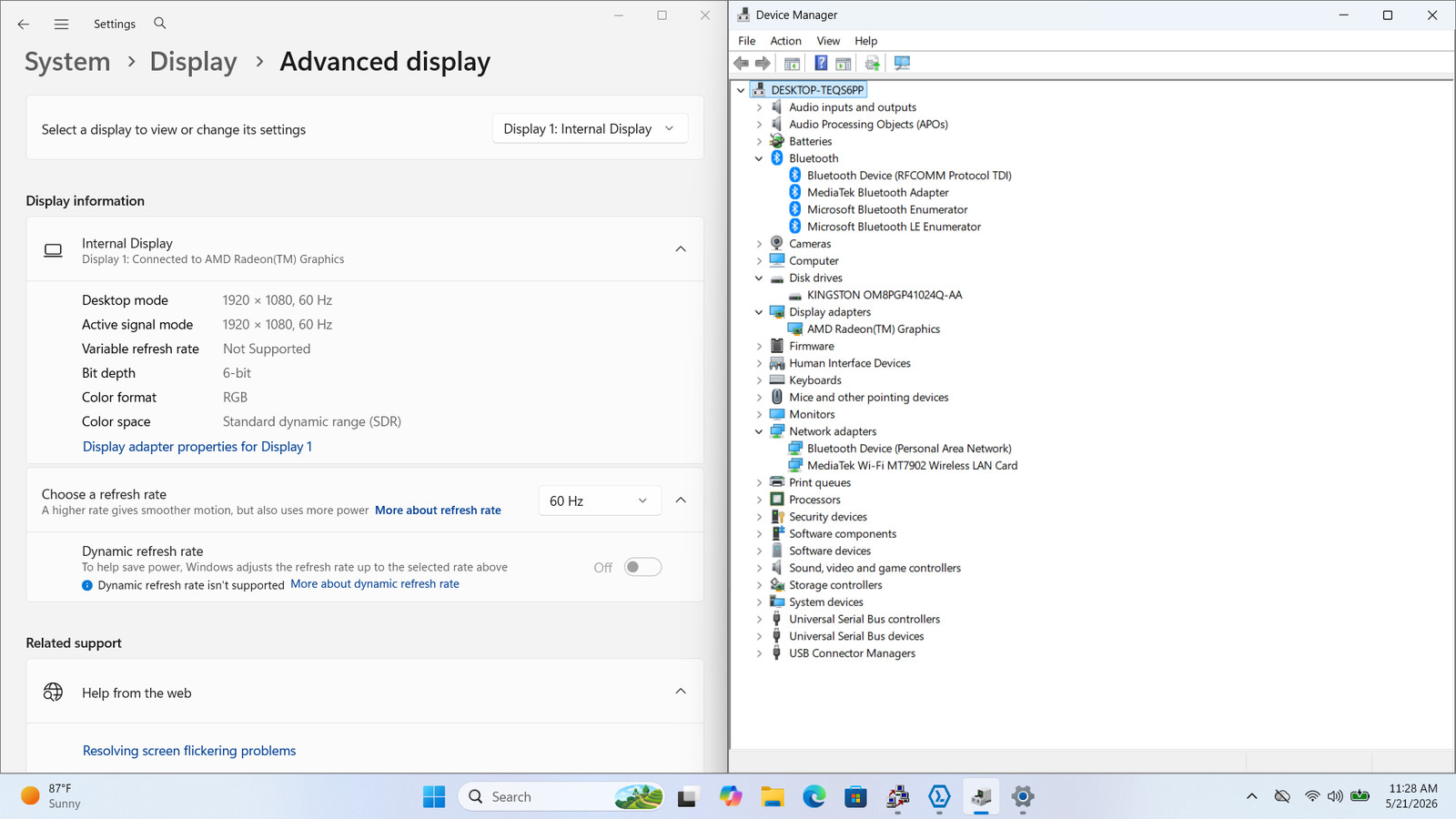Select DESKTOP-TEQS6PP root node

click(x=817, y=90)
